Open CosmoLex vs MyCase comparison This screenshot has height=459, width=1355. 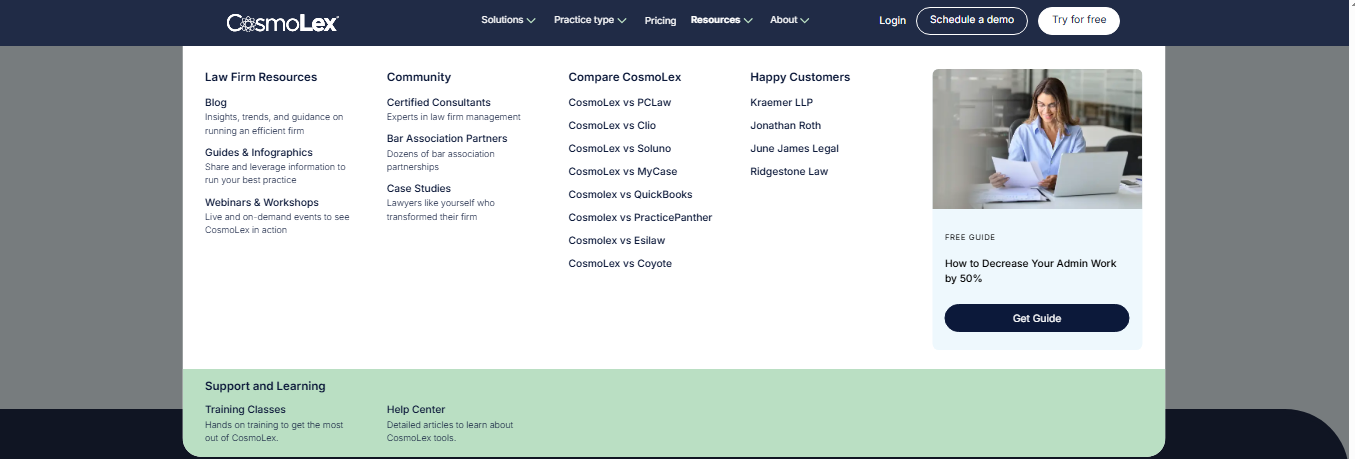[623, 171]
